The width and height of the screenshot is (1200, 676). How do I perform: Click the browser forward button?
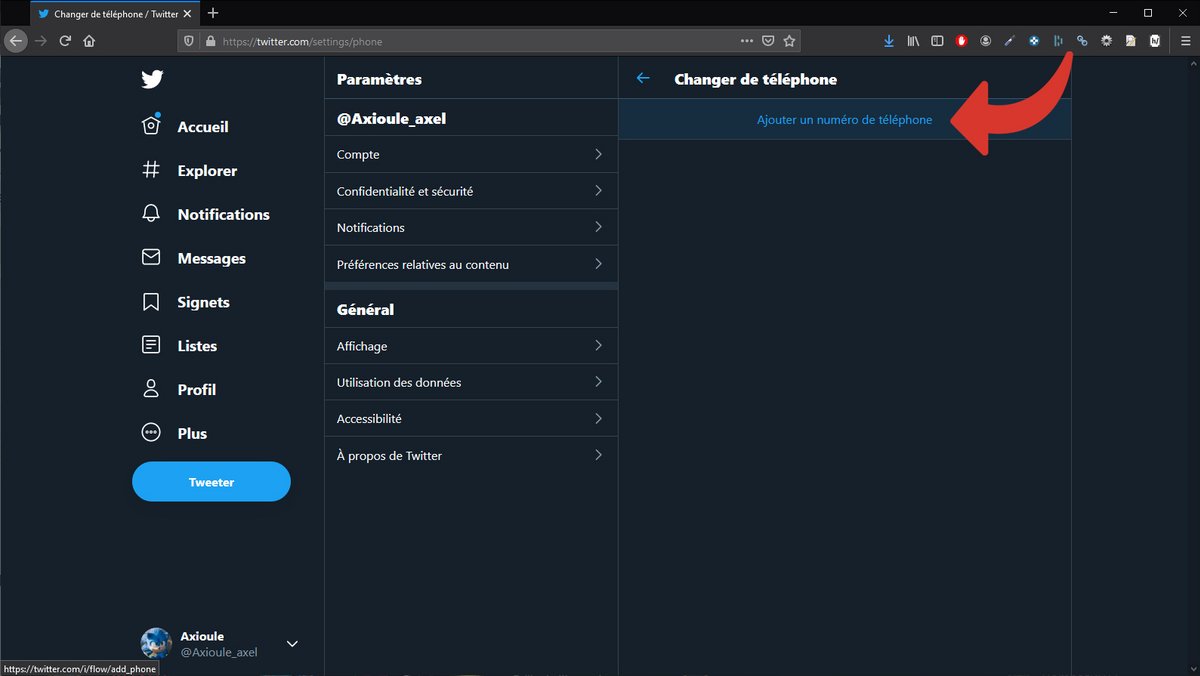click(x=41, y=41)
